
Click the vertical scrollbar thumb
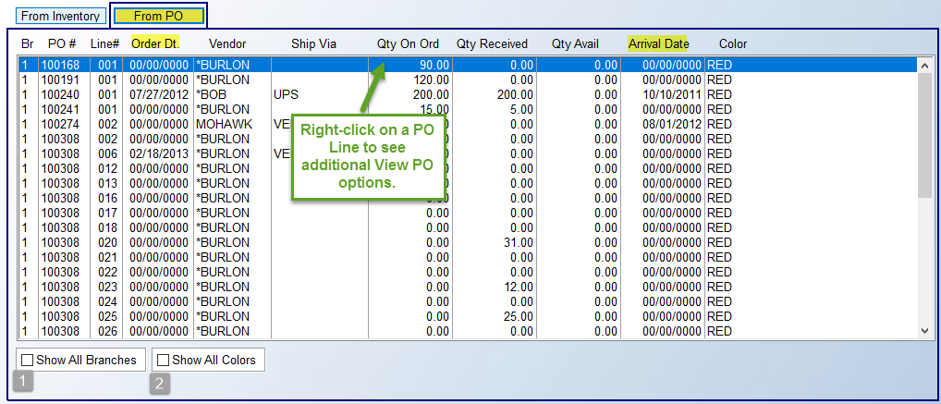[x=925, y=134]
